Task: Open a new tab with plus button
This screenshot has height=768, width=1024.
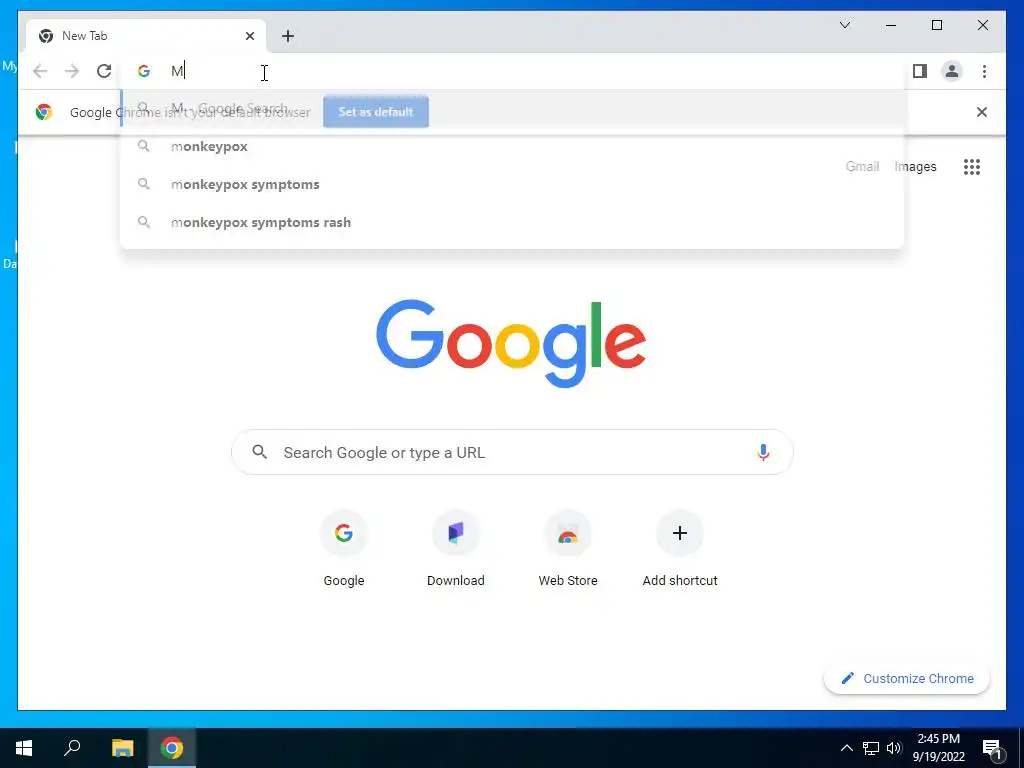Action: point(288,36)
